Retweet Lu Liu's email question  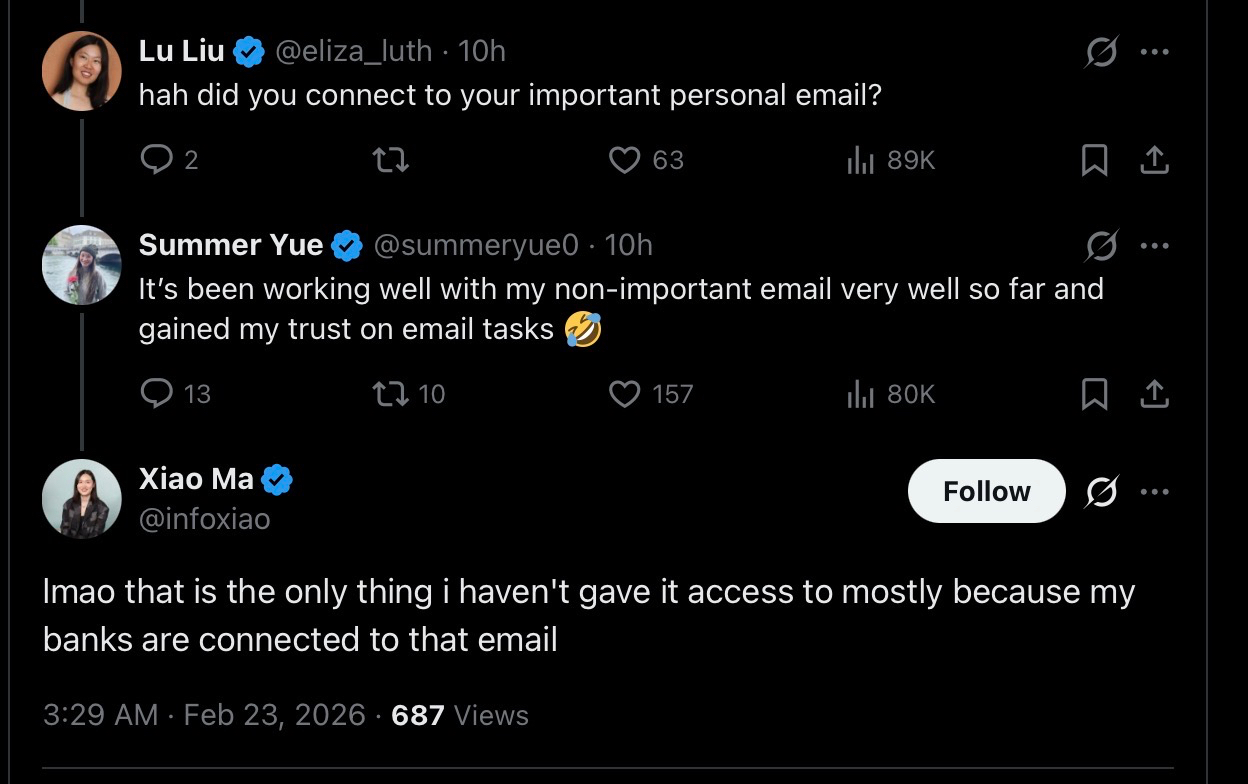[x=391, y=160]
